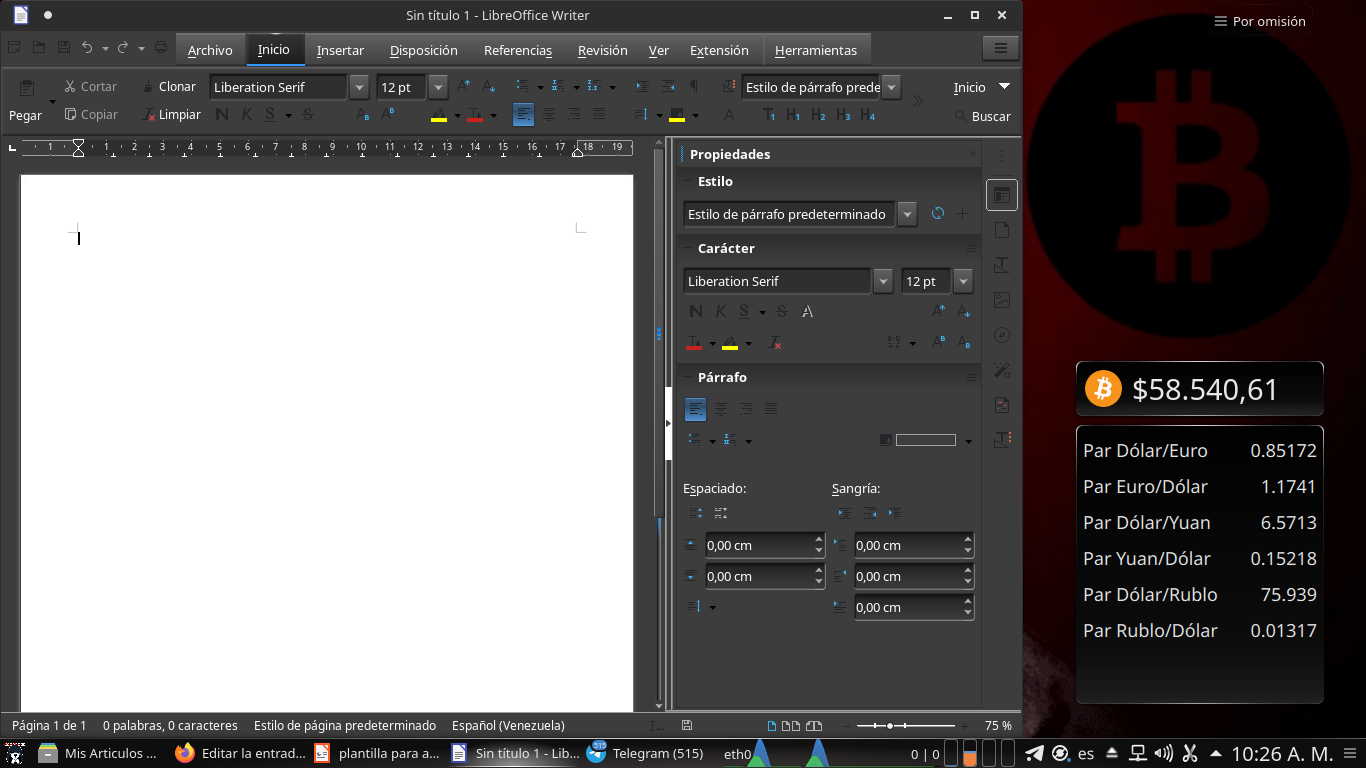The height and width of the screenshot is (768, 1366).
Task: Click the first Sangría indent input field
Action: 905,546
